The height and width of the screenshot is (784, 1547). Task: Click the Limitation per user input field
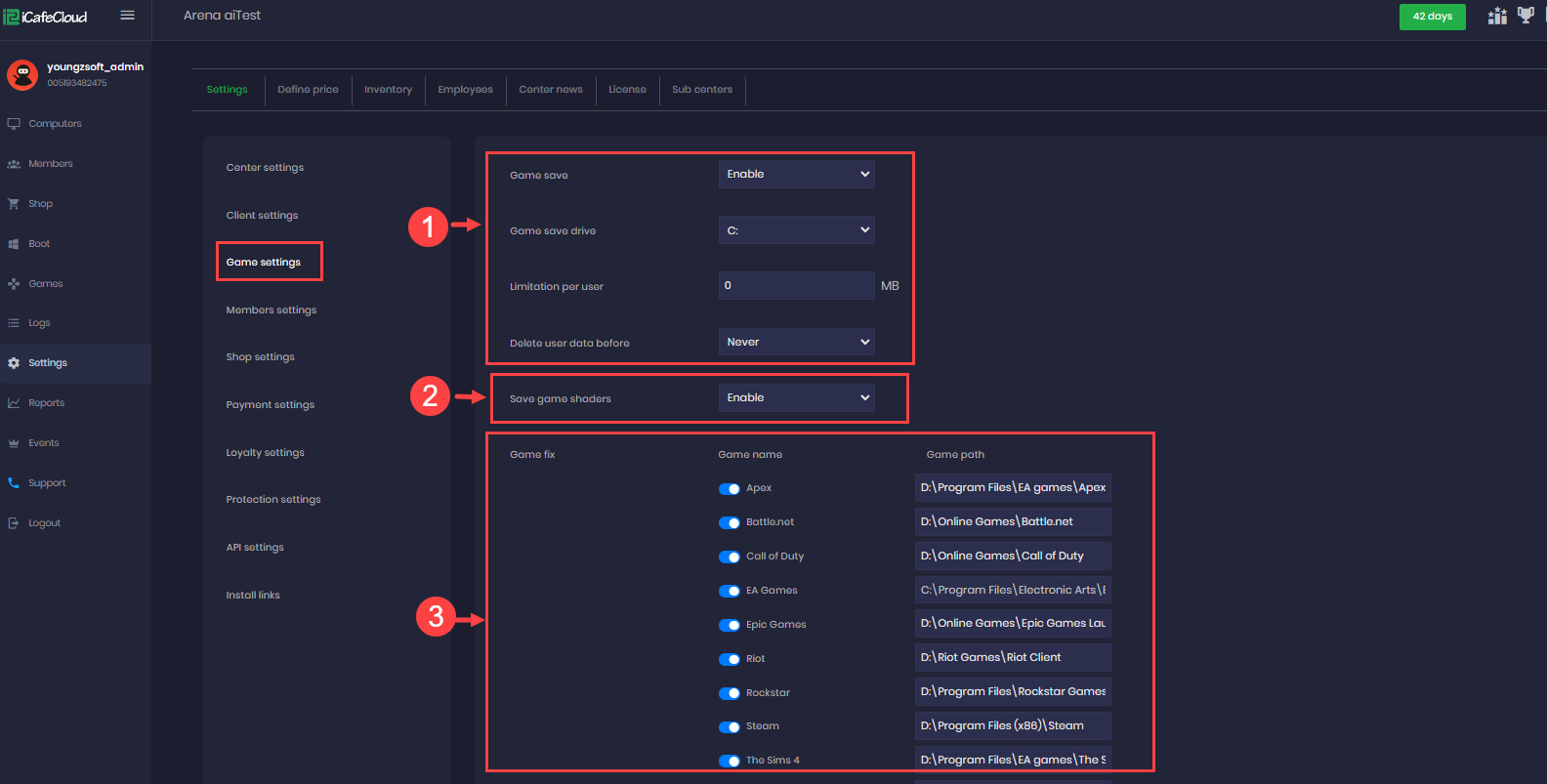click(796, 286)
